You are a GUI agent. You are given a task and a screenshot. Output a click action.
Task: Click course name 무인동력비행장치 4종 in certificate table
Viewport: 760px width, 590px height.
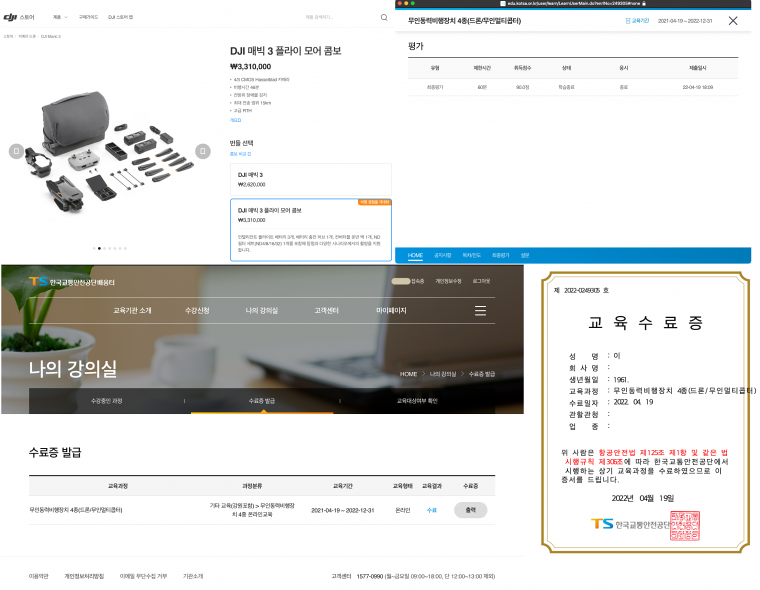76,510
